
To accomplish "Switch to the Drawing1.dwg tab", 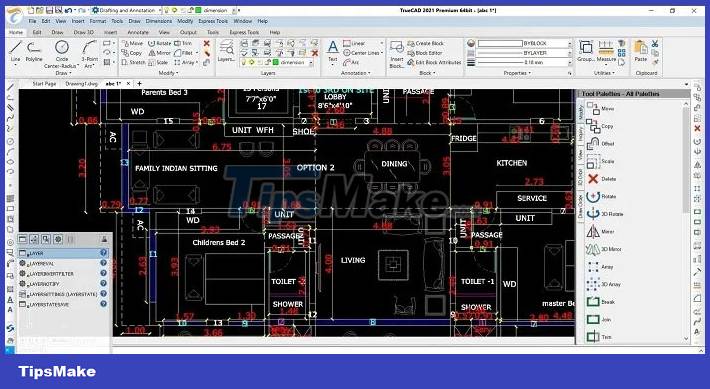I will coord(82,84).
